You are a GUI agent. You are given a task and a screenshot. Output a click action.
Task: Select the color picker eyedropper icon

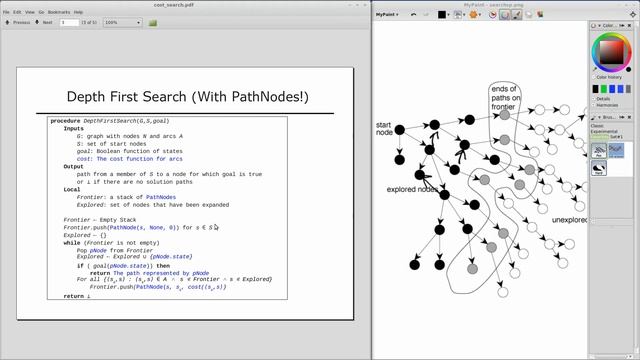[595, 70]
